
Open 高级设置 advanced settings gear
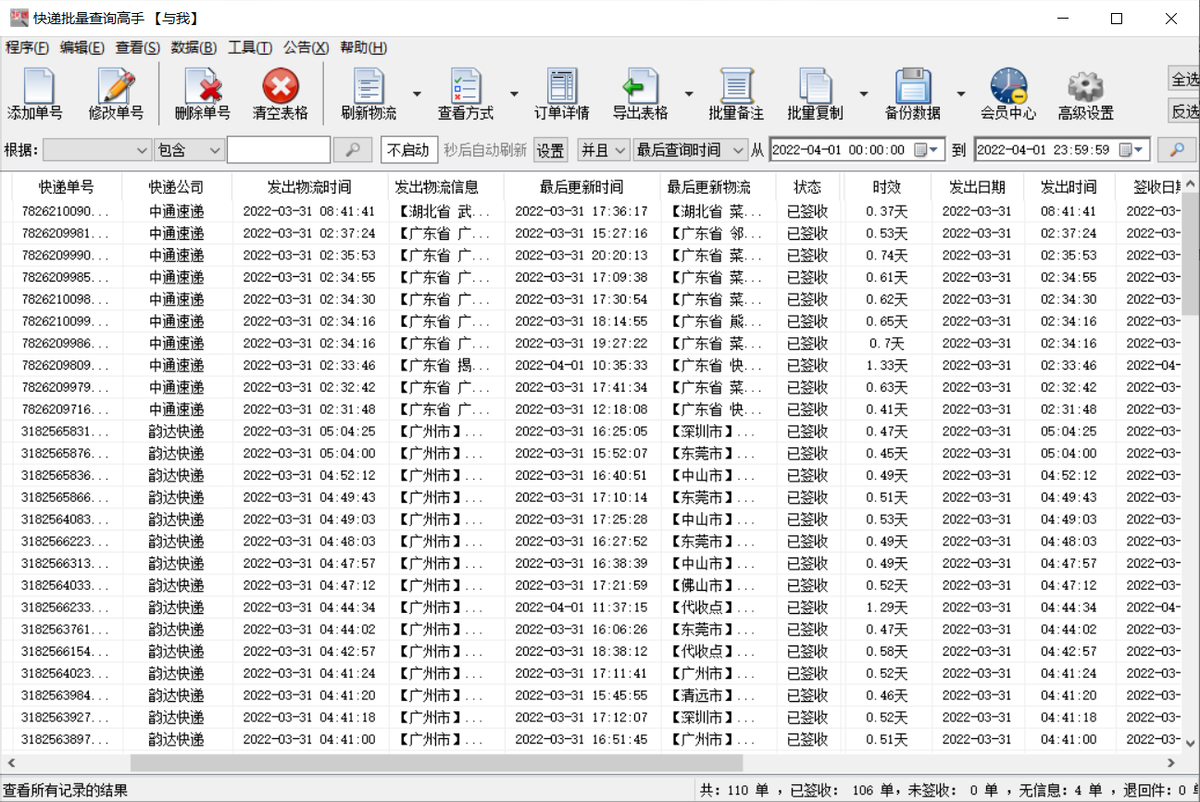click(x=1086, y=94)
